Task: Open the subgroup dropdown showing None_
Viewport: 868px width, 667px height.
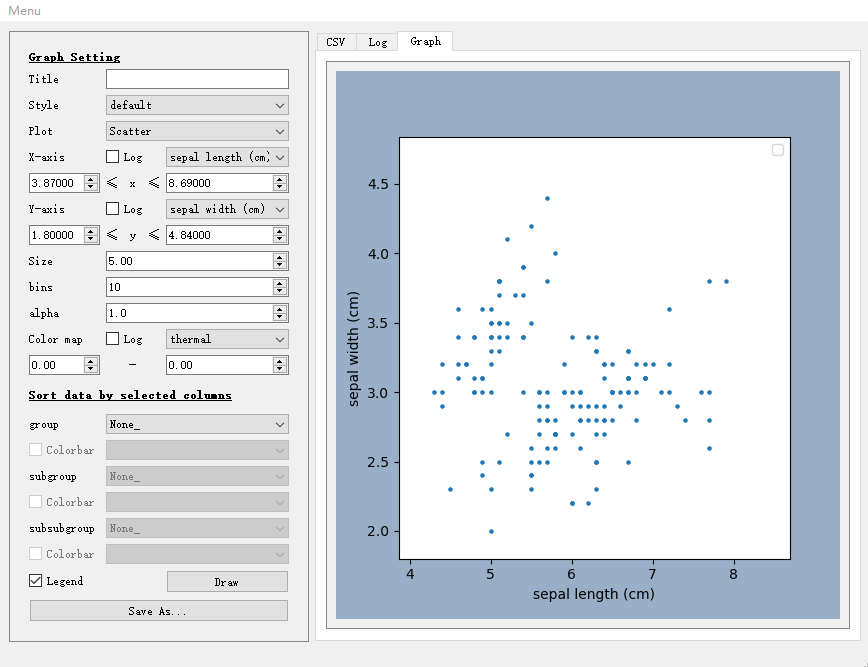Action: [197, 477]
